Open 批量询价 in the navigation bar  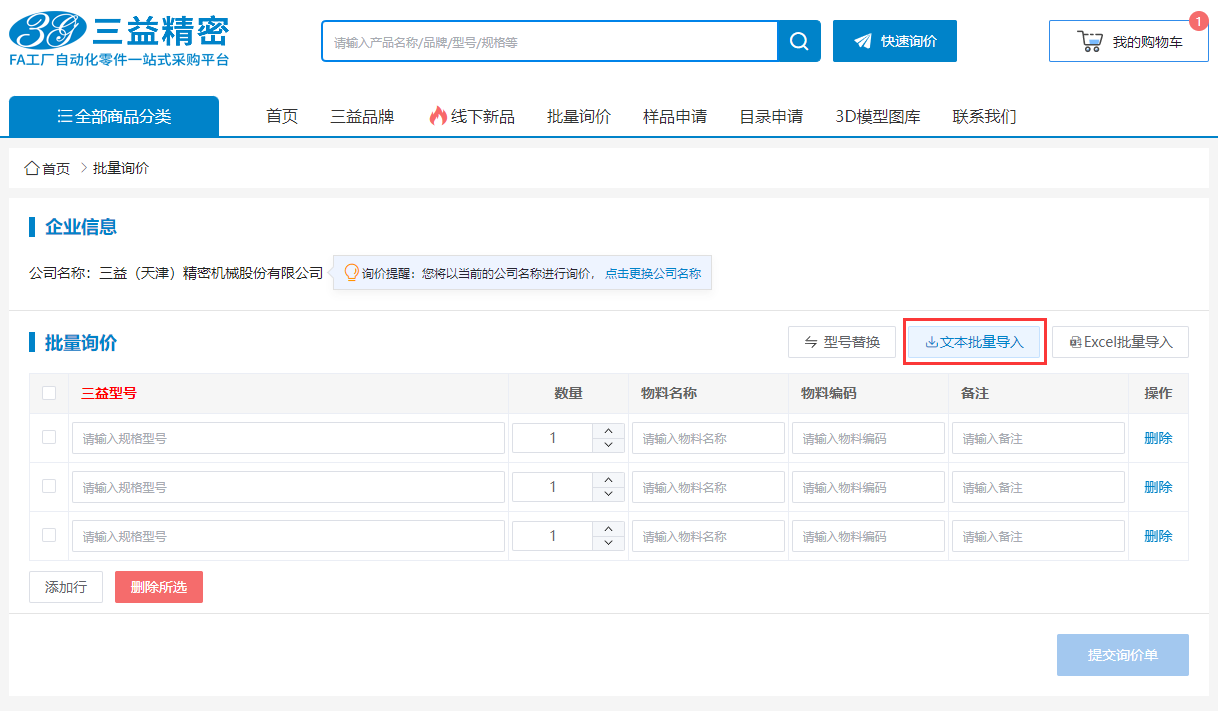(x=579, y=117)
